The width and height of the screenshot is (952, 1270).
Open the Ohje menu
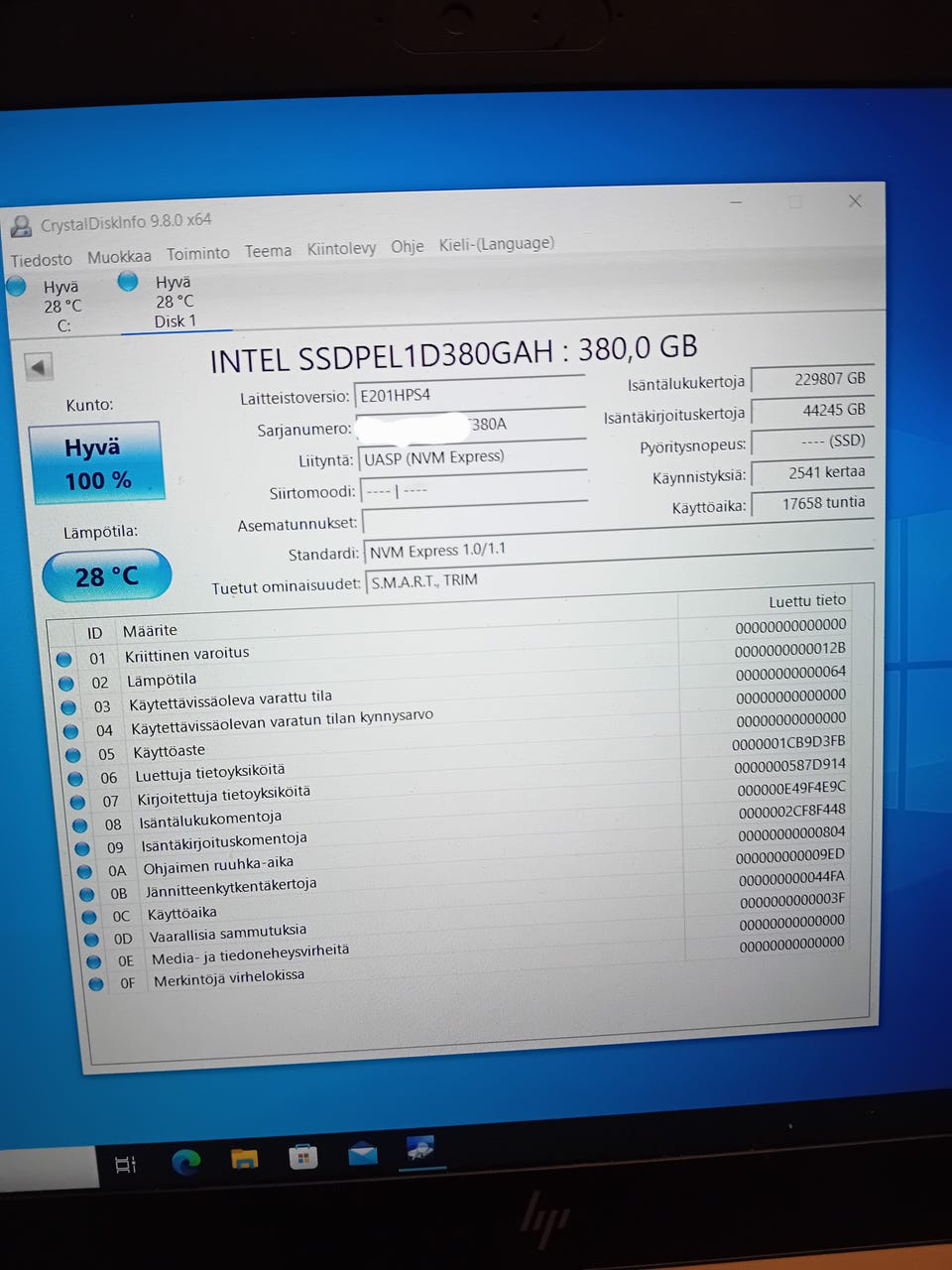(x=407, y=246)
